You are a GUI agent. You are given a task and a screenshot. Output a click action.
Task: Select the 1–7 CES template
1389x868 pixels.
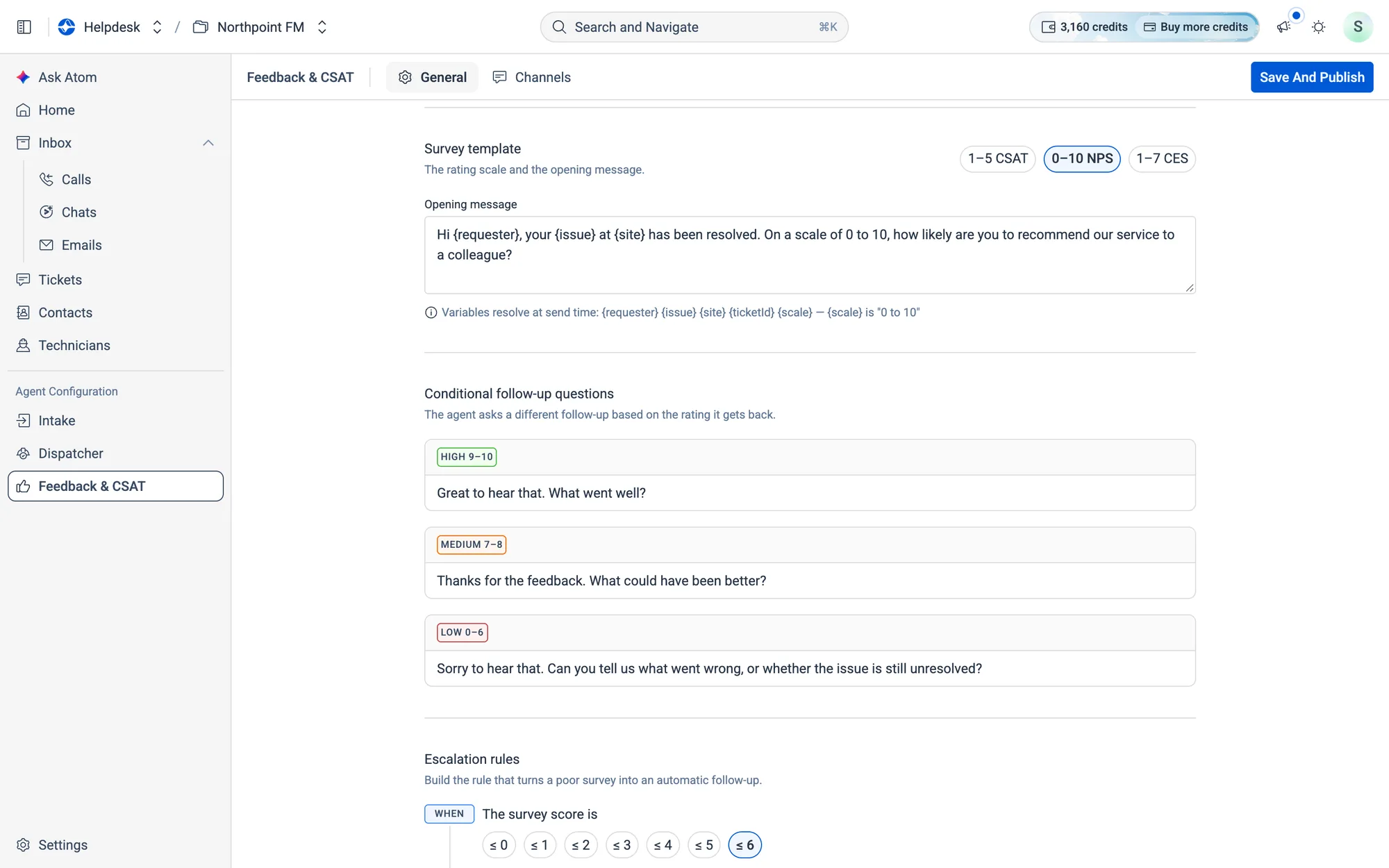click(1162, 158)
